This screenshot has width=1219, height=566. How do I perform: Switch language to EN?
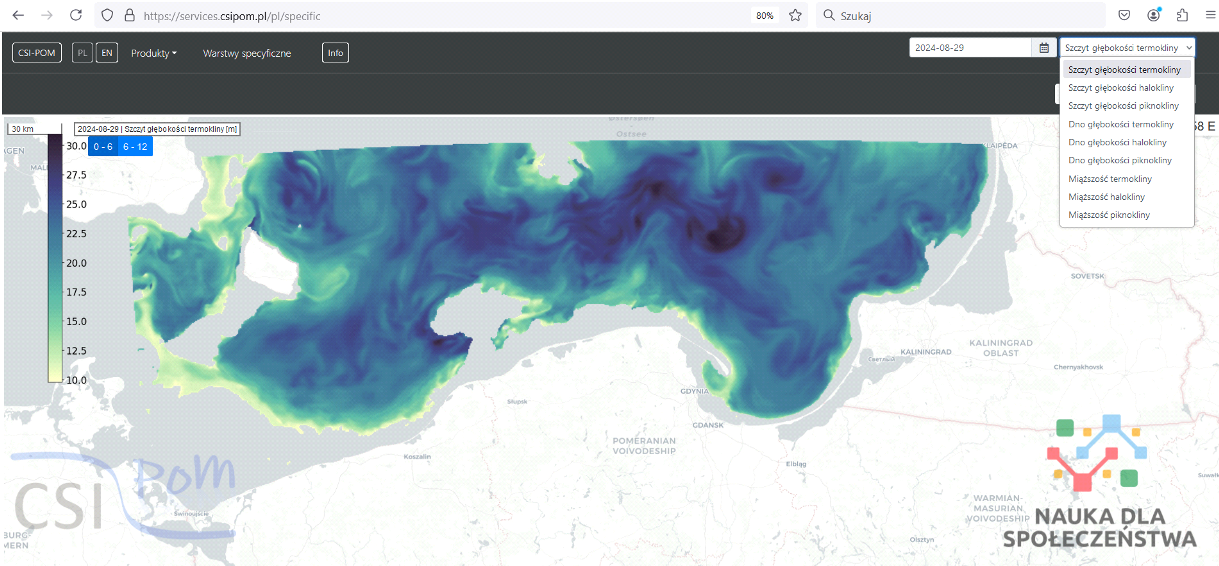point(106,53)
